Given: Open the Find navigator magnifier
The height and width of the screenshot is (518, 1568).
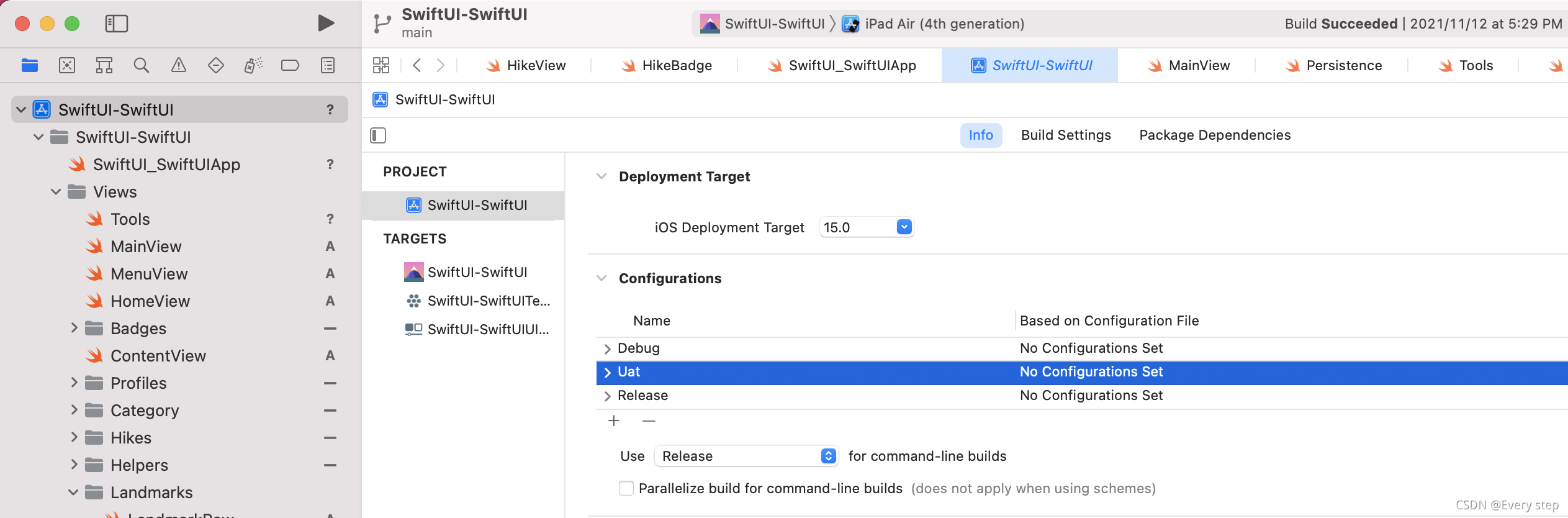Looking at the screenshot, I should coord(142,65).
